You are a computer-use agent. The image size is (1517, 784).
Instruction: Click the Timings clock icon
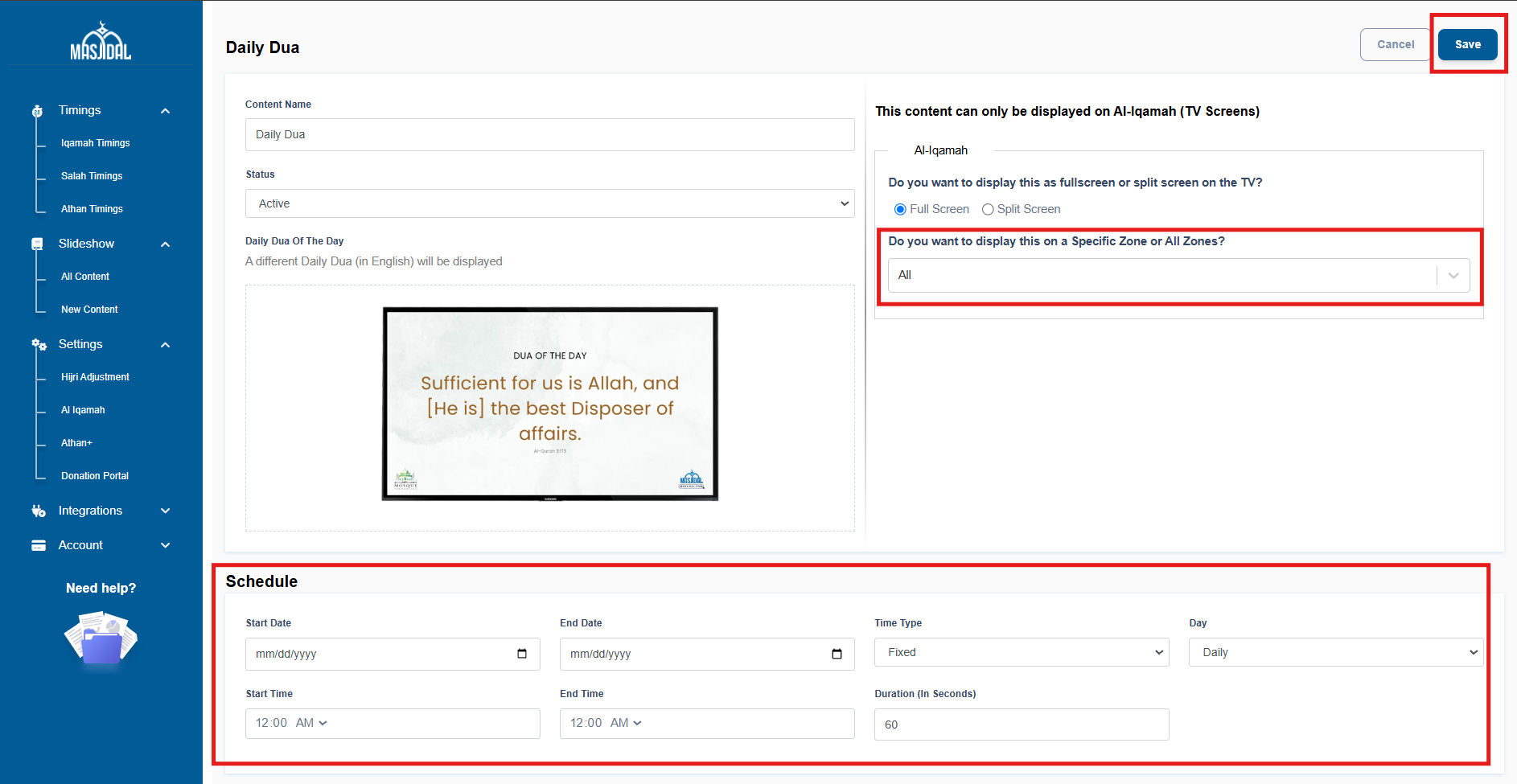tap(37, 111)
